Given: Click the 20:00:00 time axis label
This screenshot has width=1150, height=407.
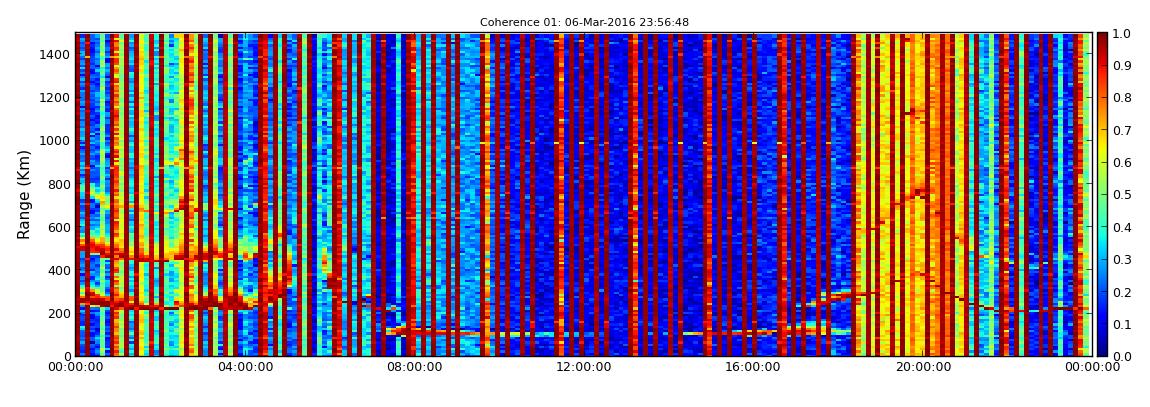Looking at the screenshot, I should click(x=921, y=367).
